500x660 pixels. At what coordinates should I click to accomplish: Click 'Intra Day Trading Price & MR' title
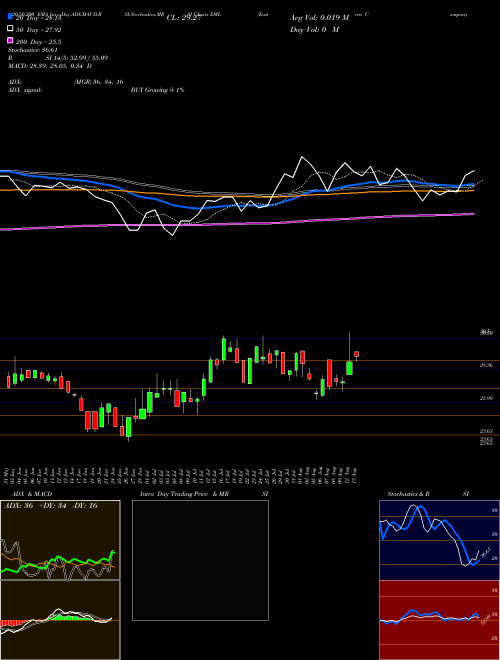(x=184, y=494)
